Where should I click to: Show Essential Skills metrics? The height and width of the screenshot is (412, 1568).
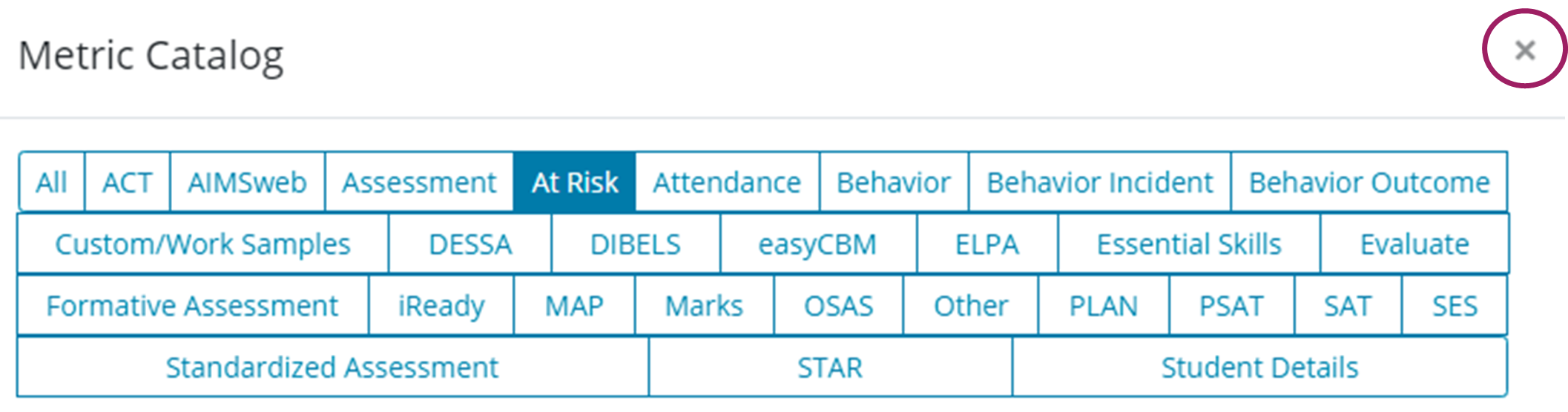click(1189, 244)
